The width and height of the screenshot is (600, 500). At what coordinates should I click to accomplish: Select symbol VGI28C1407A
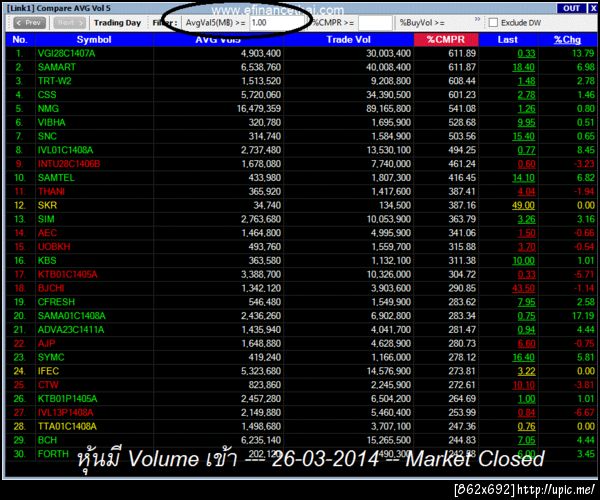(66, 54)
